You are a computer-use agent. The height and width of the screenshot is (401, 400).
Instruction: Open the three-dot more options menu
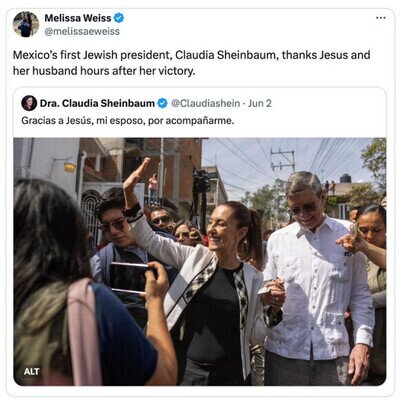click(381, 18)
